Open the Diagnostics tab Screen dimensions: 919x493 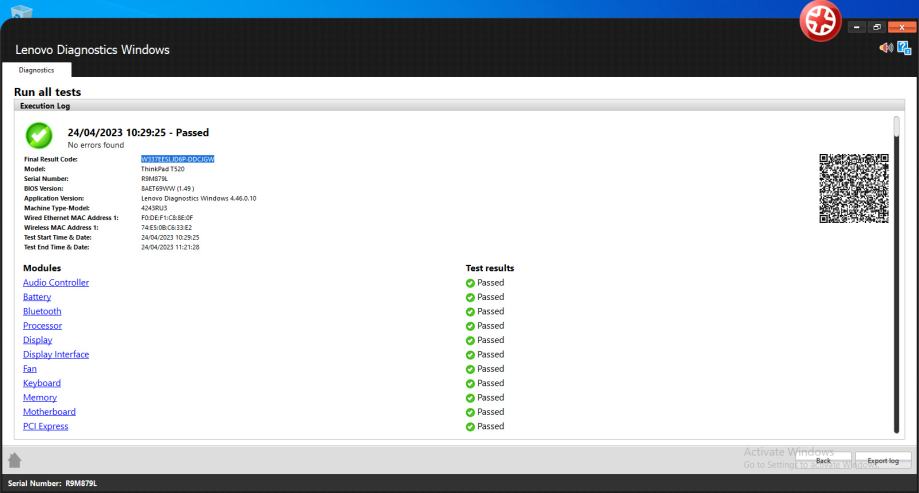(36, 70)
